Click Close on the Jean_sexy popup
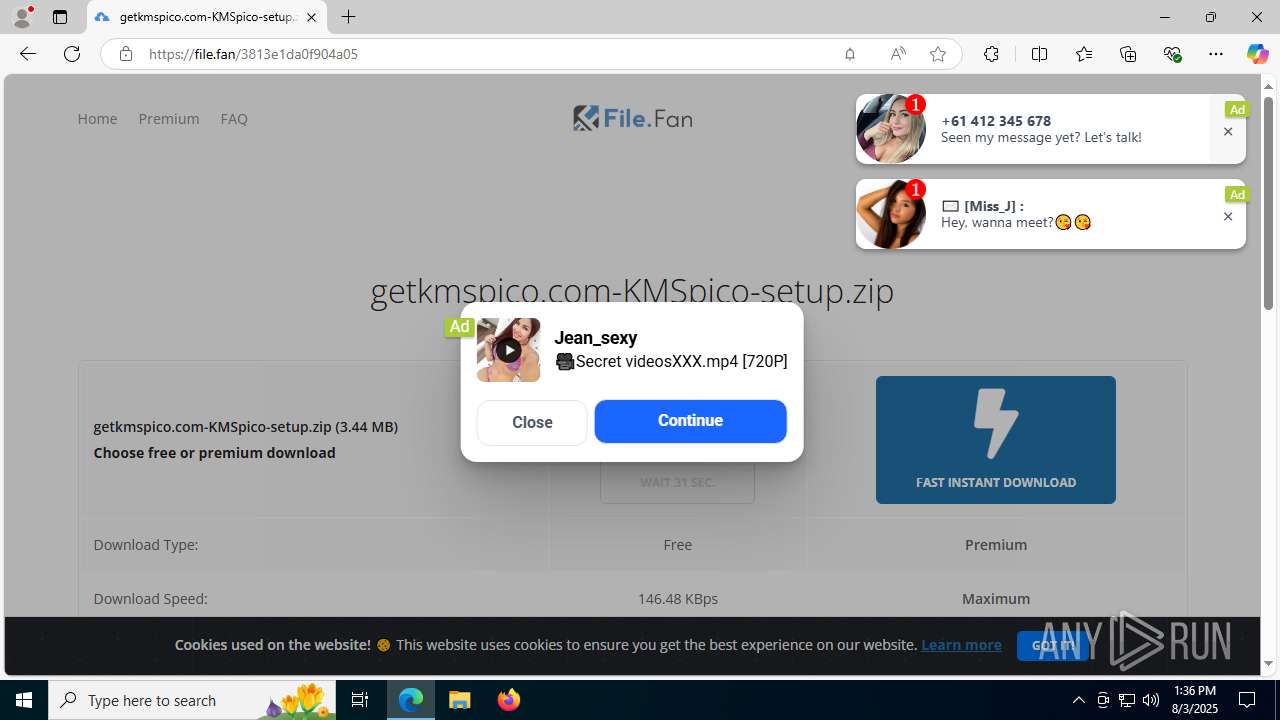The image size is (1280, 720). pos(532,422)
